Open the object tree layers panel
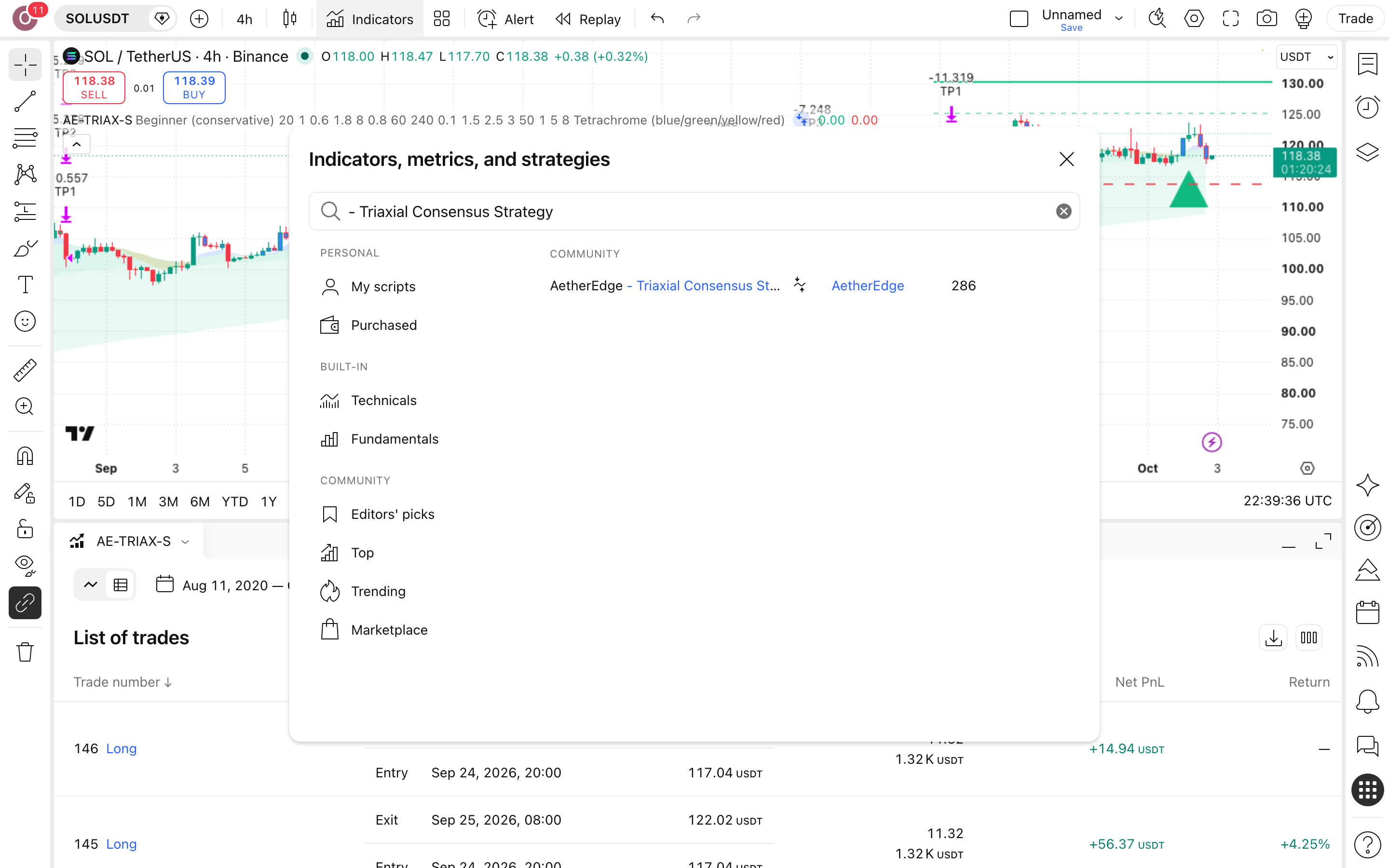Image resolution: width=1389 pixels, height=868 pixels. pos(1367,151)
